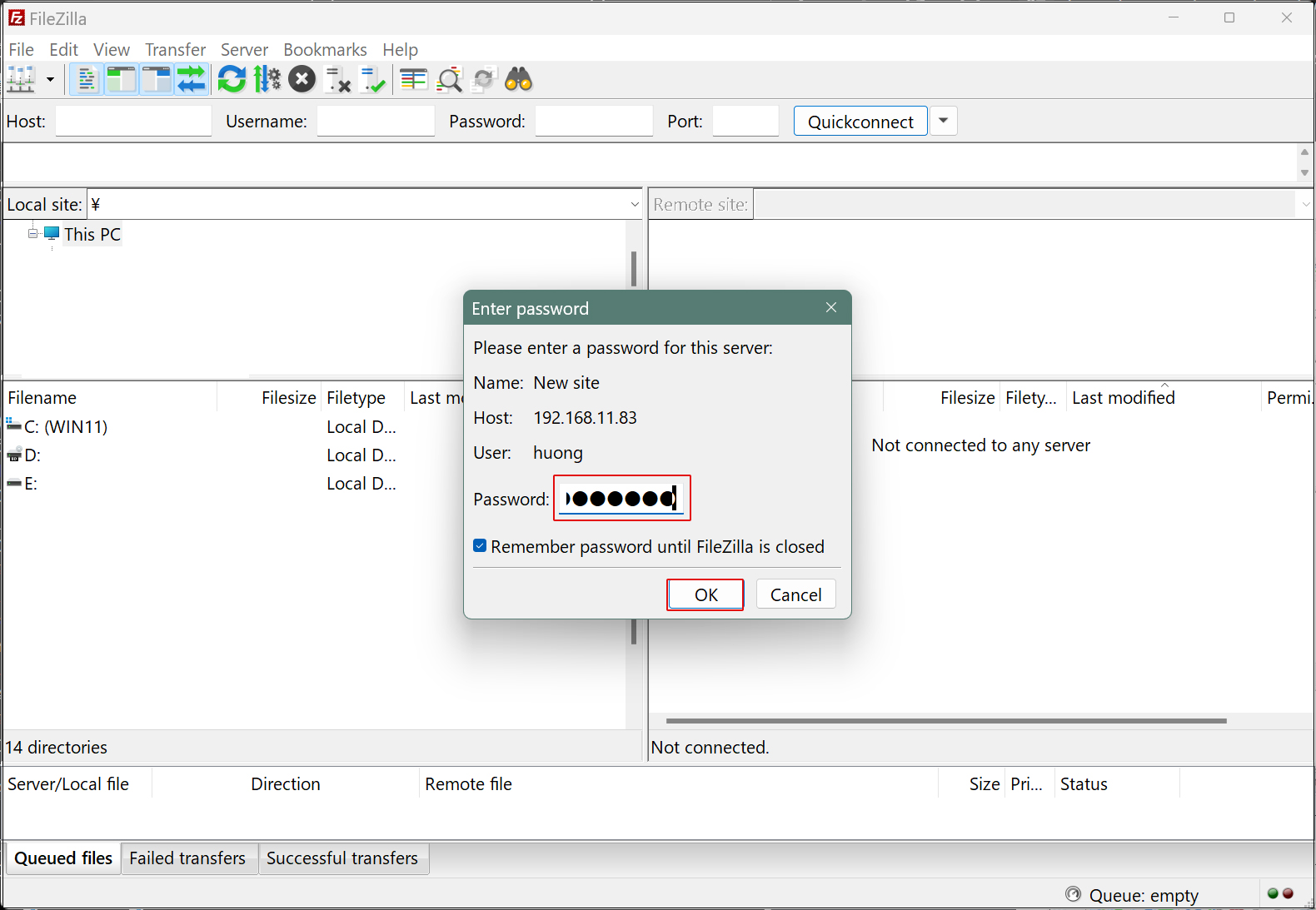
Task: Open the Help menu
Action: point(401,50)
